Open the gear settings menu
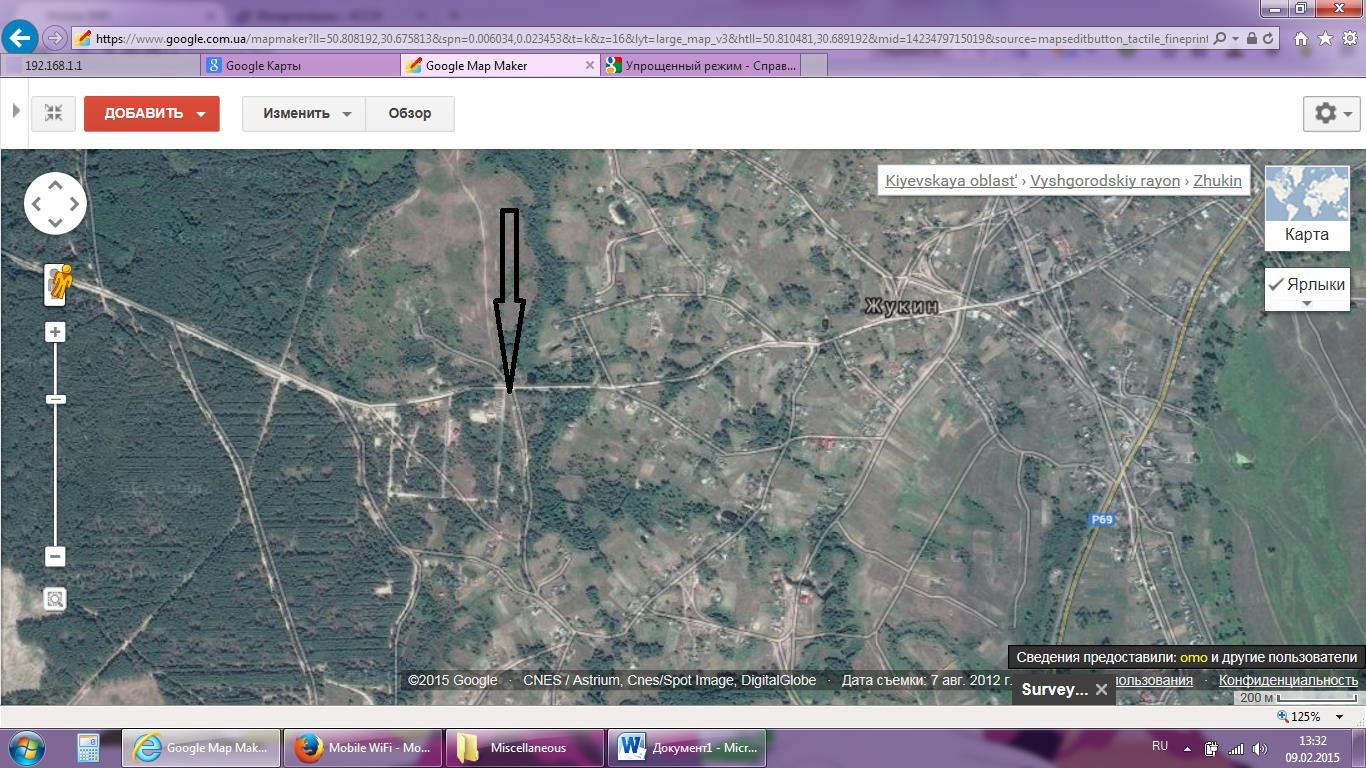Screen dimensions: 1366x768 (1332, 113)
